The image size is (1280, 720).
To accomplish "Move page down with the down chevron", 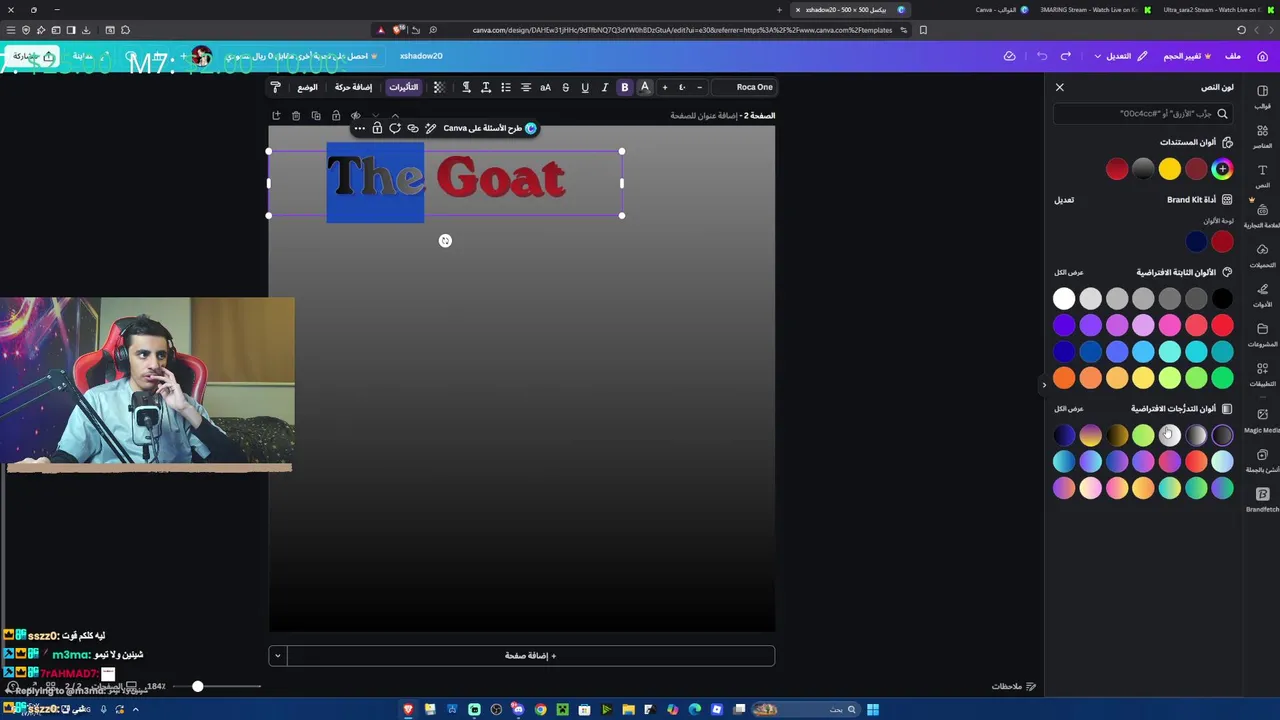I will click(376, 116).
